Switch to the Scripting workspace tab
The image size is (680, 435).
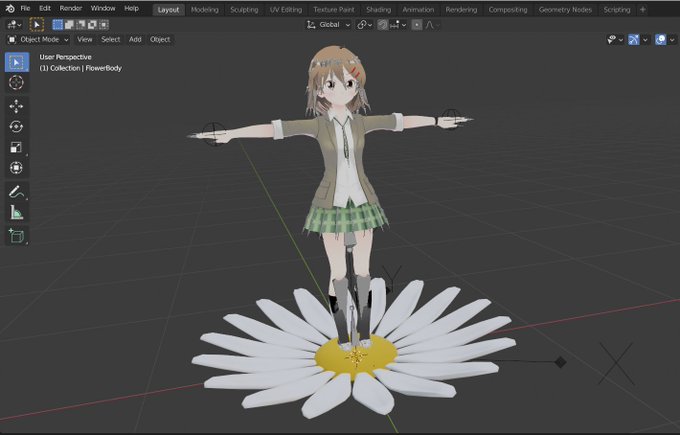click(617, 10)
